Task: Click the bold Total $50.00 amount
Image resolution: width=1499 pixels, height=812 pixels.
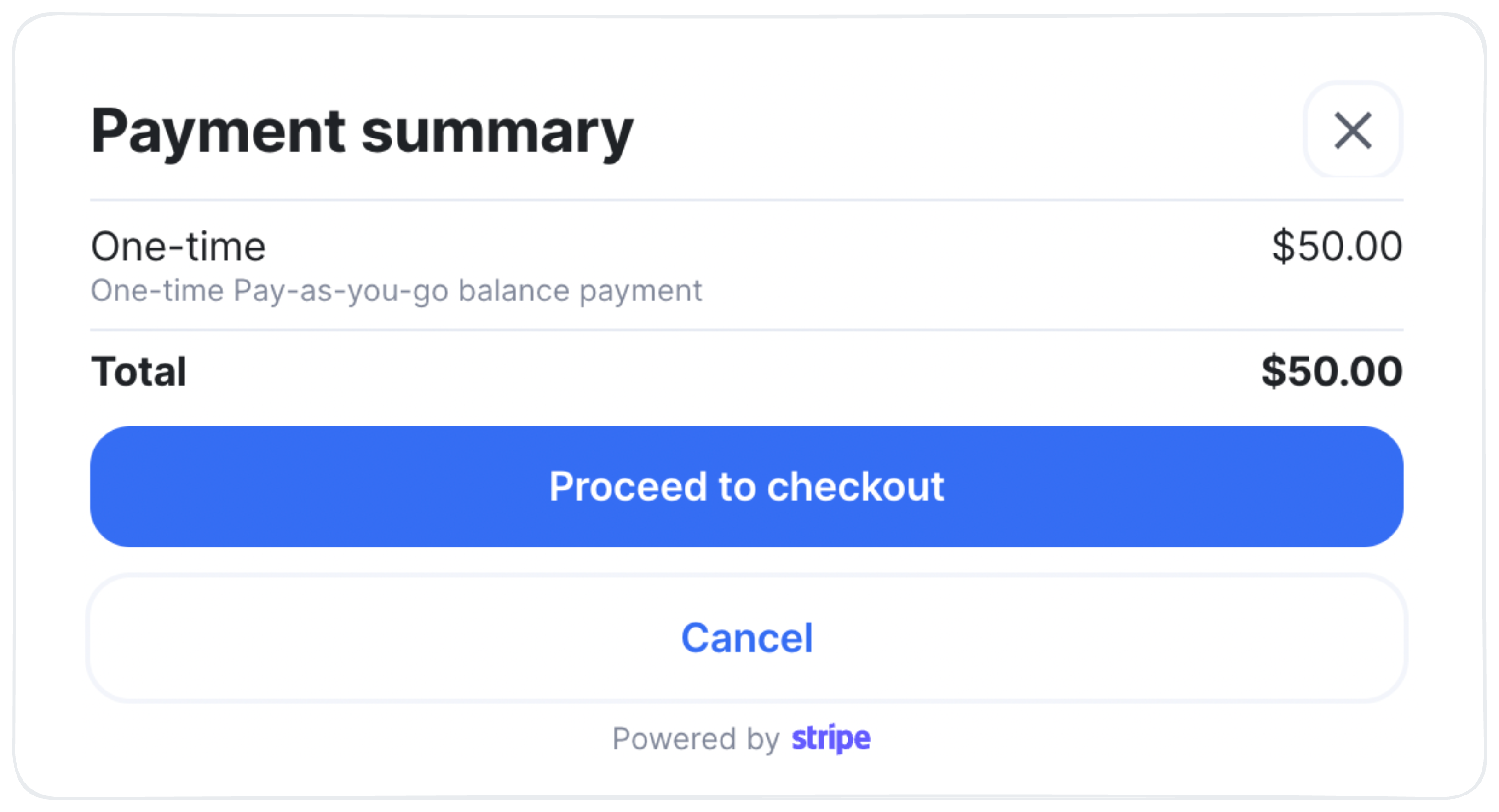Action: click(x=1332, y=371)
